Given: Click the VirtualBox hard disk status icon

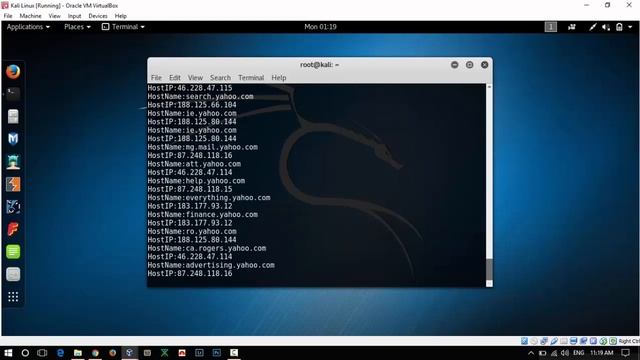Looking at the screenshot, I should [524, 341].
